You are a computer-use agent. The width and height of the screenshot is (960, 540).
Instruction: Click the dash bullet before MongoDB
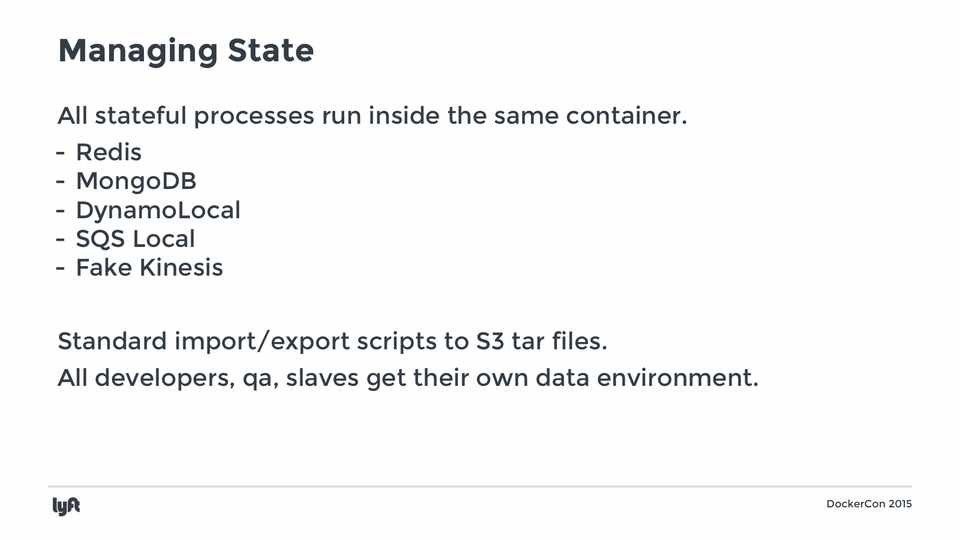pos(62,183)
